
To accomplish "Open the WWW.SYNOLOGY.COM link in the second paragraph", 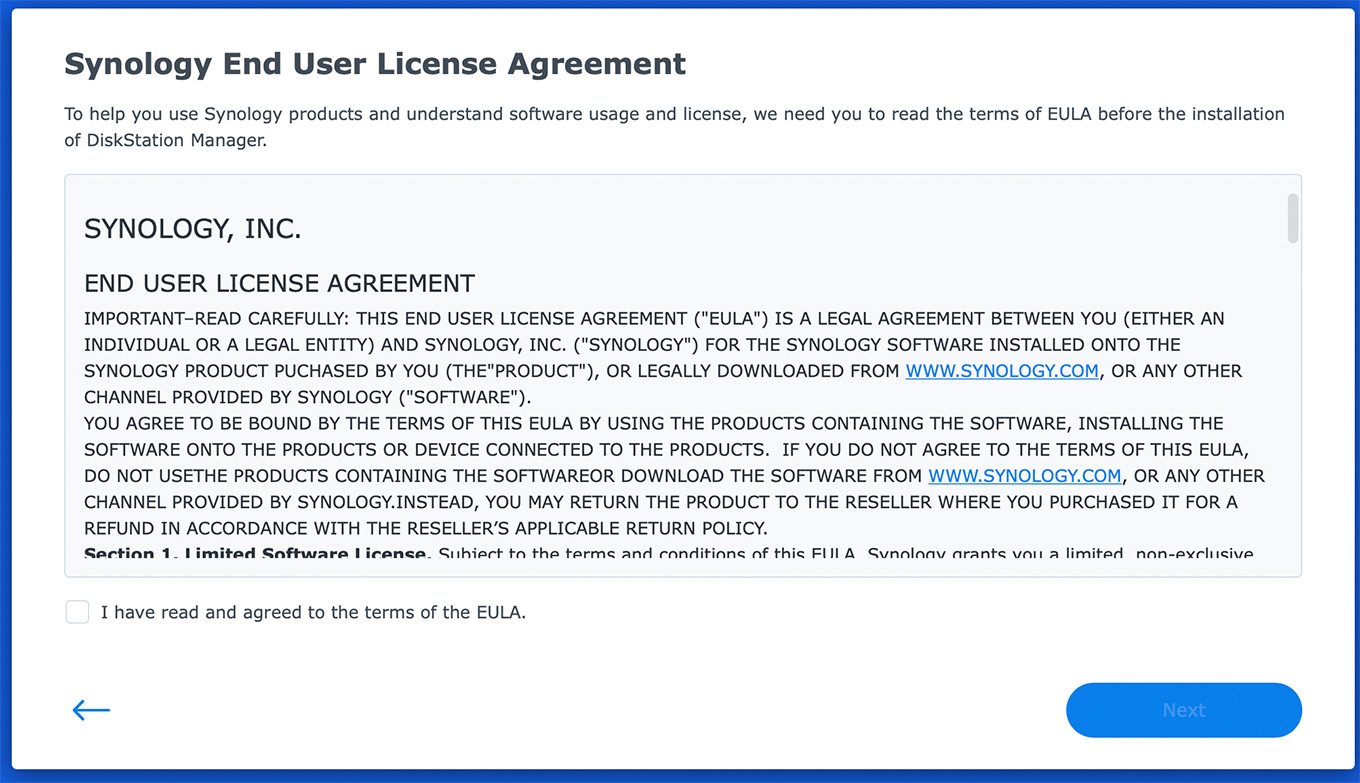I will 1025,475.
